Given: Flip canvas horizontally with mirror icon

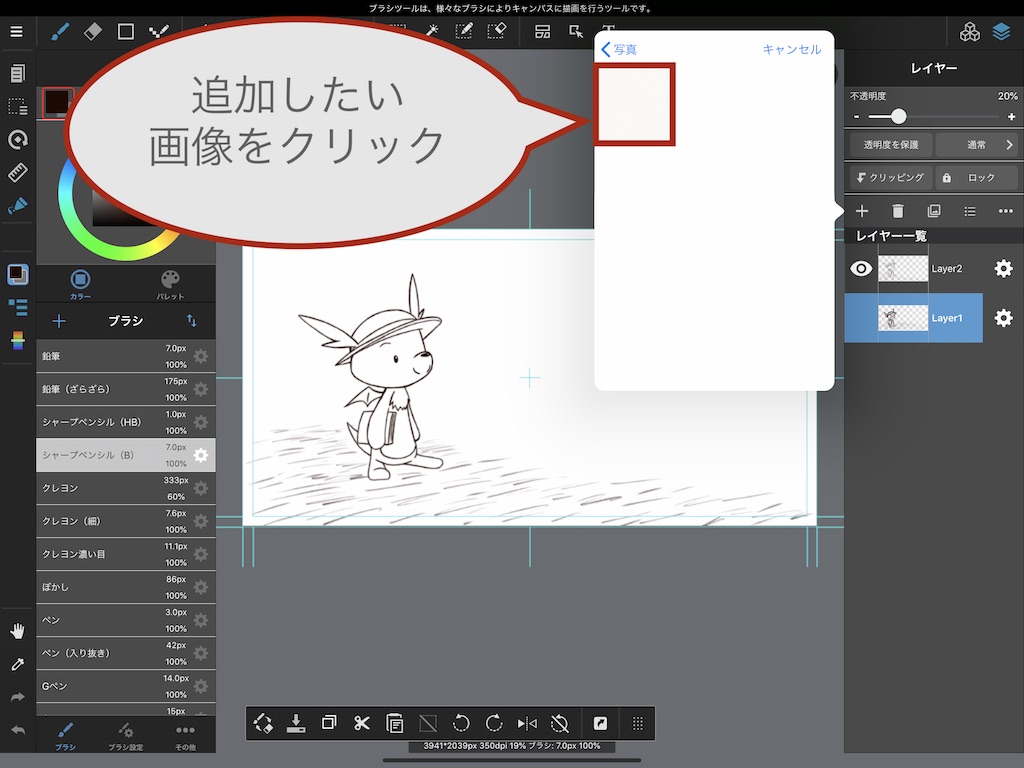Looking at the screenshot, I should tap(527, 723).
